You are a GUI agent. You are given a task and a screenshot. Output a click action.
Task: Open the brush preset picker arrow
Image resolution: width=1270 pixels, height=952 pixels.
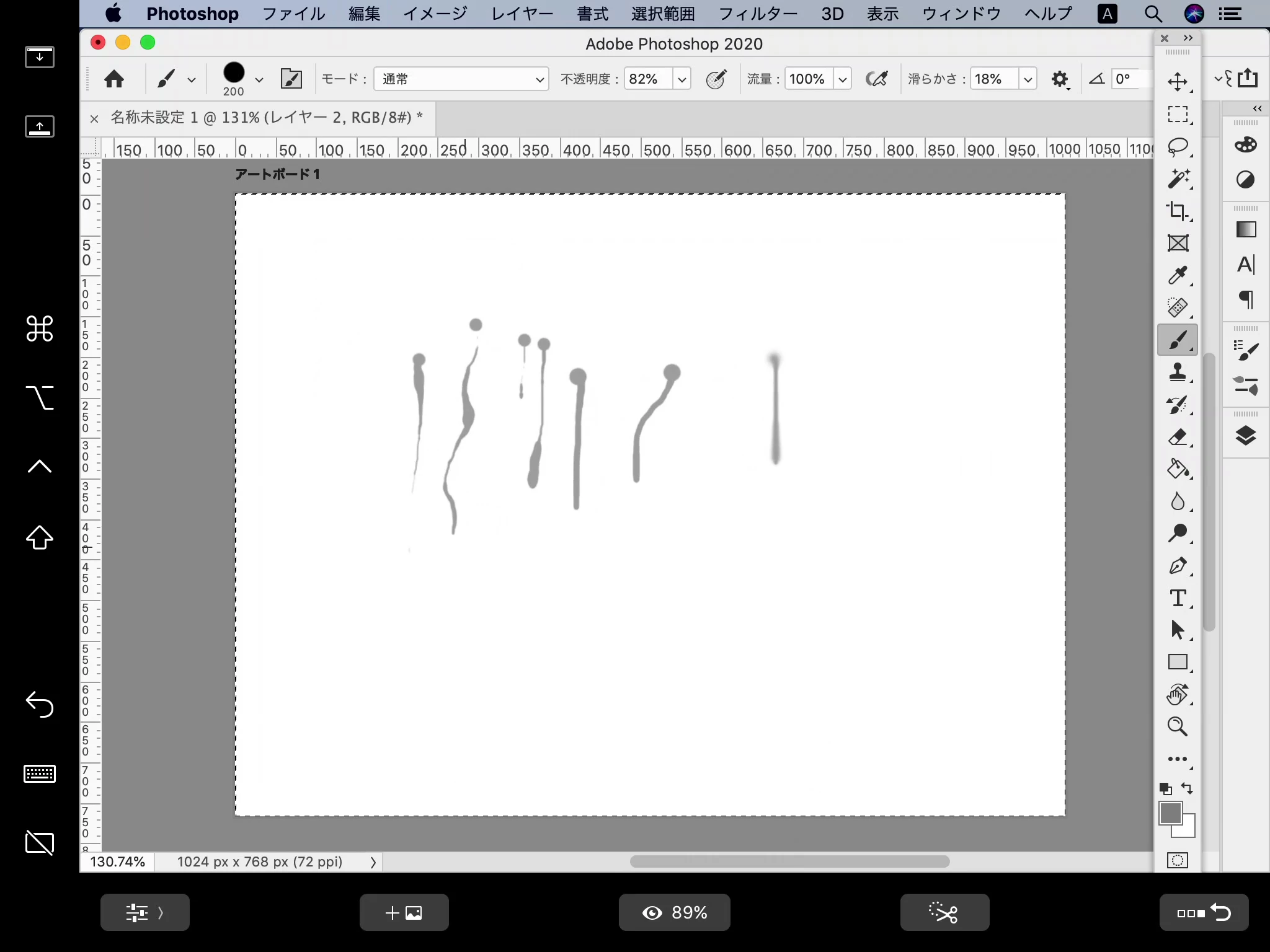click(x=259, y=79)
